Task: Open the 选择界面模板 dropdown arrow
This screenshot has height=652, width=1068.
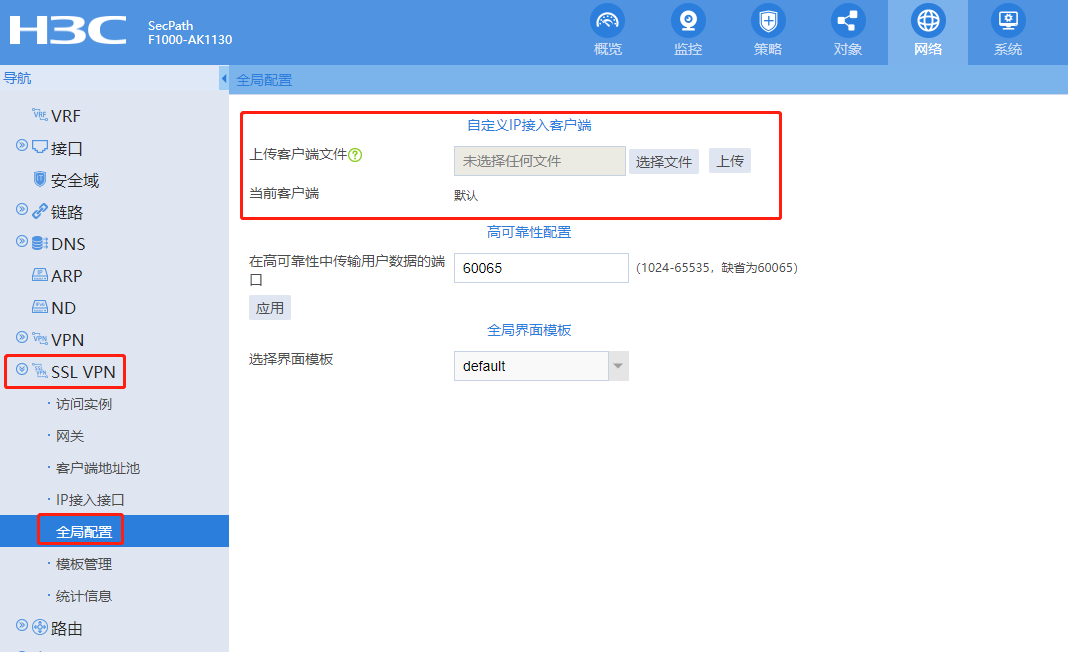Action: point(618,366)
